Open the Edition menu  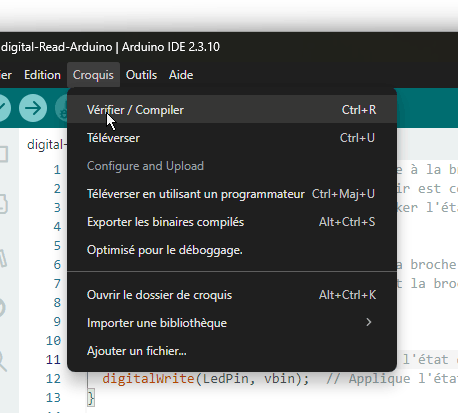[42, 75]
